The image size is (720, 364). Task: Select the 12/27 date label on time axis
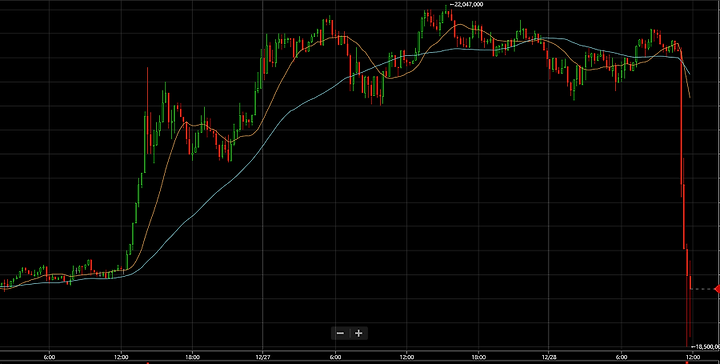[x=263, y=356]
